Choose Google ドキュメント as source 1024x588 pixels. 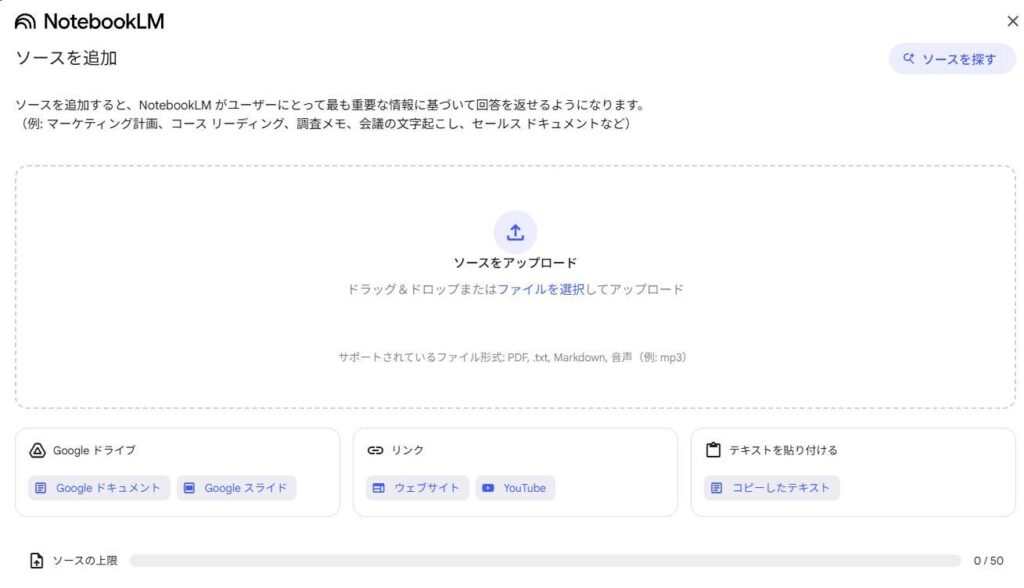coord(99,488)
